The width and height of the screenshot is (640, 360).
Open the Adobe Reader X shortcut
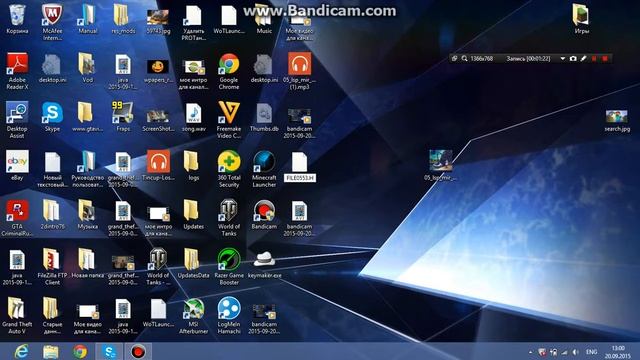point(17,71)
